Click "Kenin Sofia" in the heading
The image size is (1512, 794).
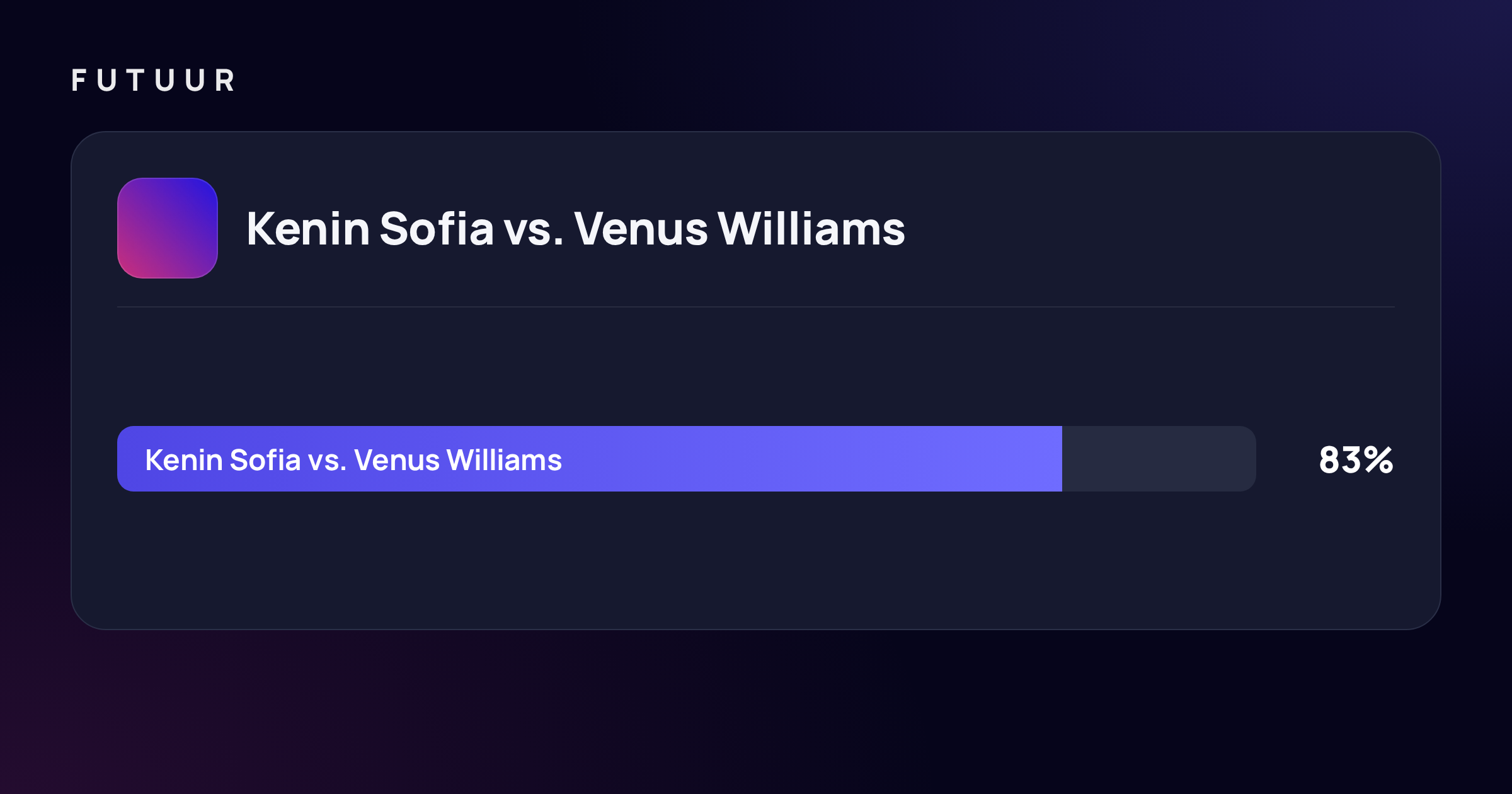click(370, 228)
